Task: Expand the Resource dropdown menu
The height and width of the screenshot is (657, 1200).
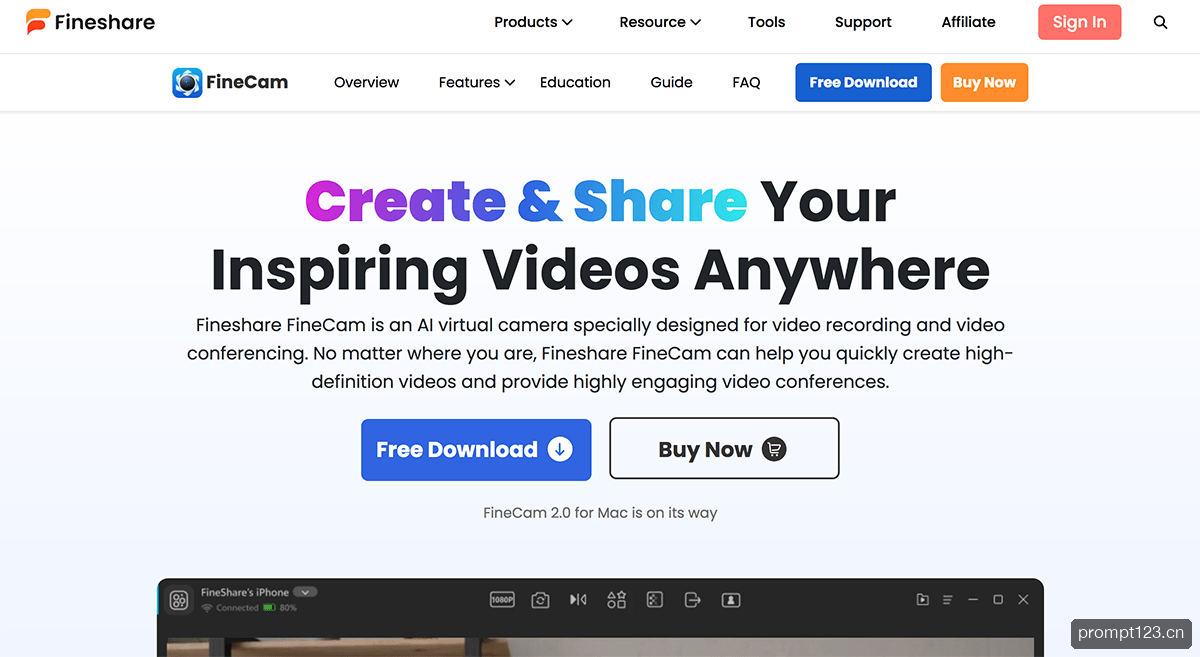Action: click(x=660, y=22)
